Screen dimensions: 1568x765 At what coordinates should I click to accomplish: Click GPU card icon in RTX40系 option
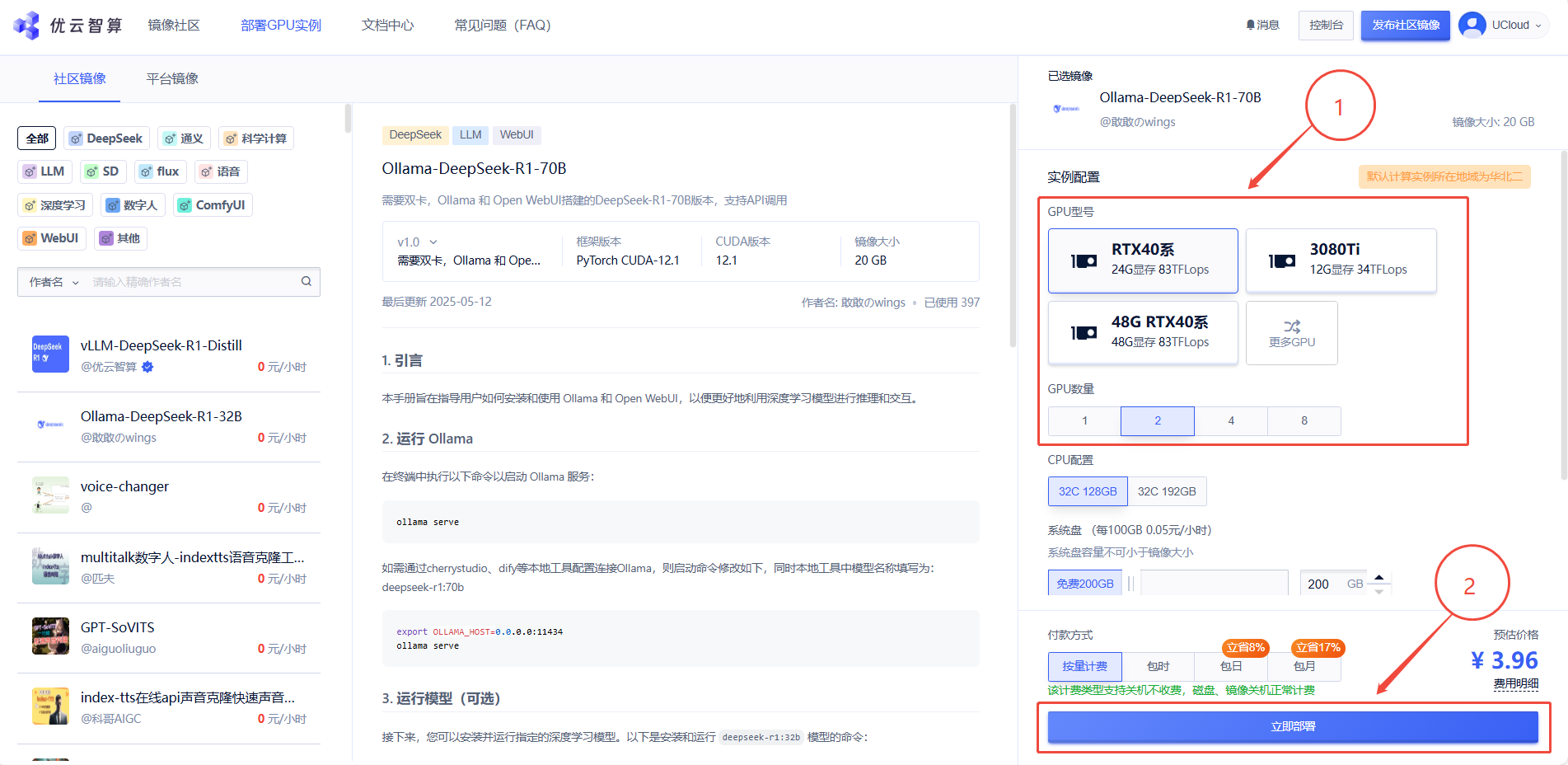coord(1084,261)
